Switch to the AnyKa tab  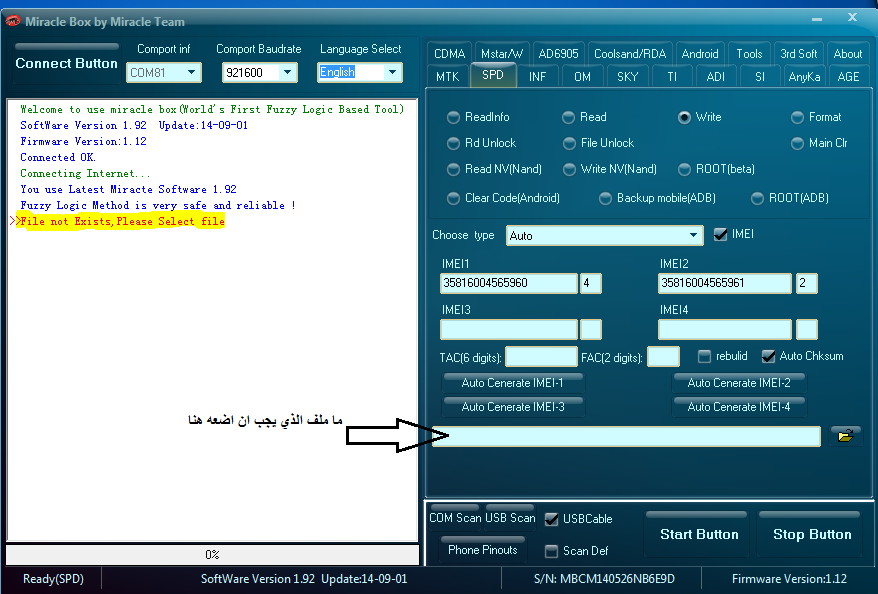tap(804, 77)
